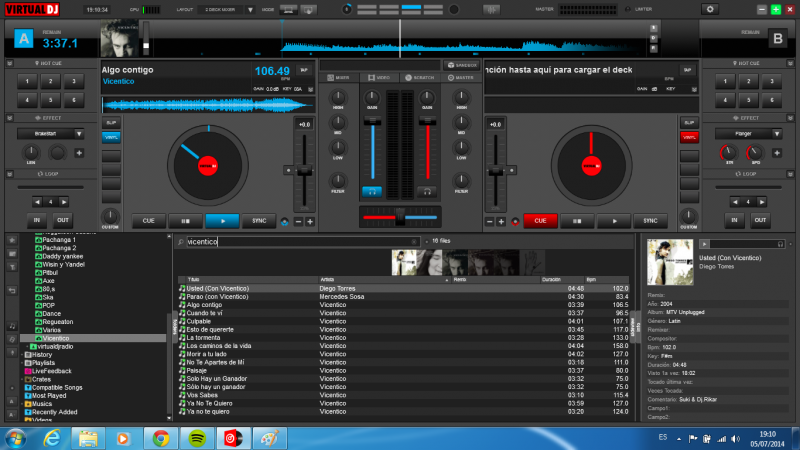Image resolution: width=800 pixels, height=450 pixels.
Task: Adjust deck A volume fader
Action: (372, 120)
